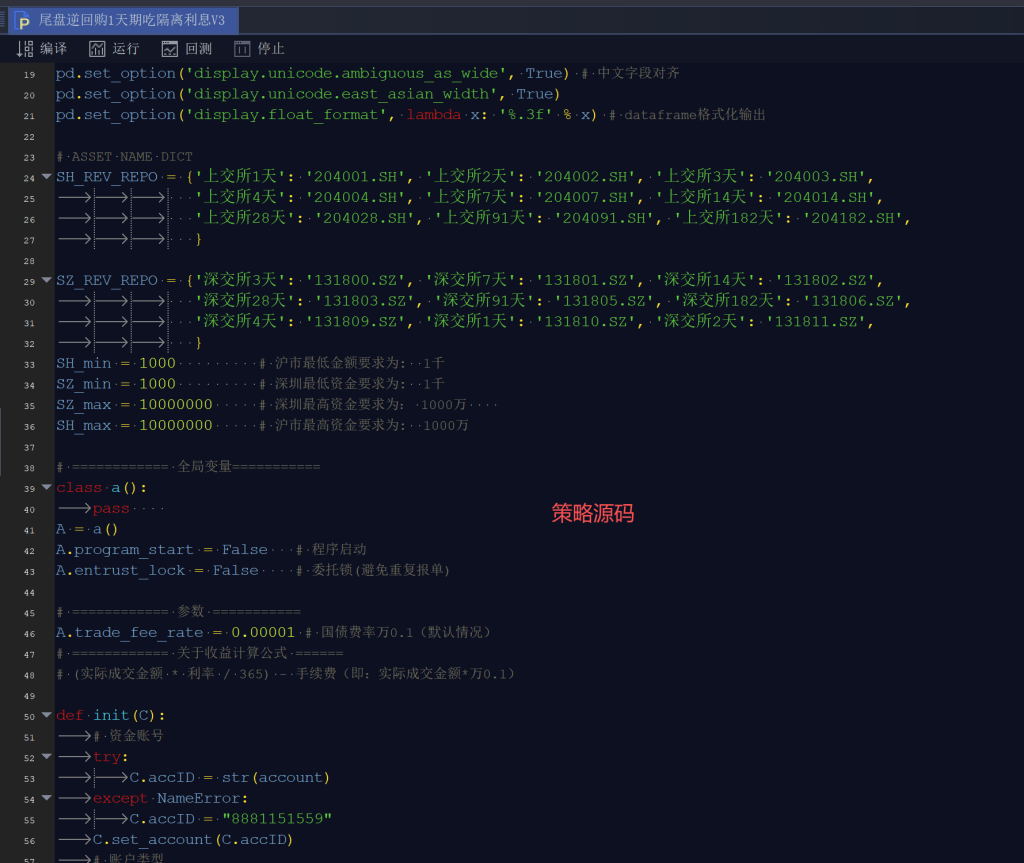Collapse the SH_REV_REPO dictionary fold marker
Viewport: 1024px width, 863px height.
pos(46,177)
